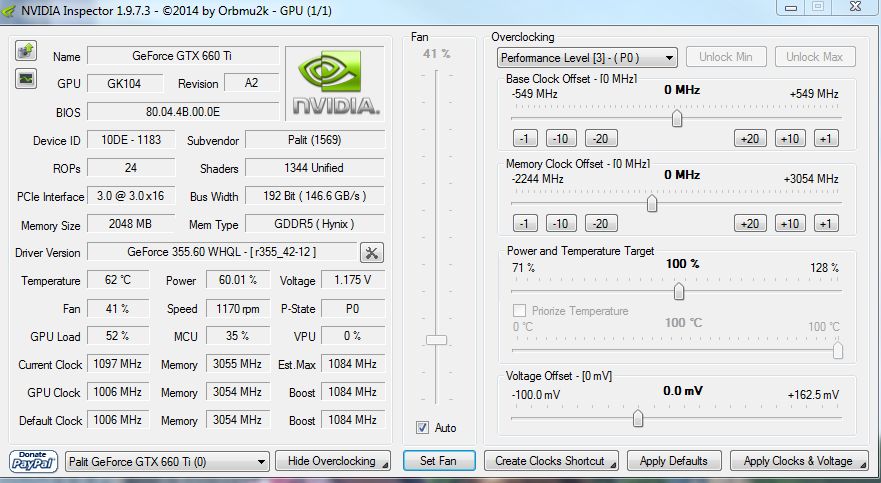Screen dimensions: 881x483
Task: Toggle the Auto fan checkbox
Action: 423,428
